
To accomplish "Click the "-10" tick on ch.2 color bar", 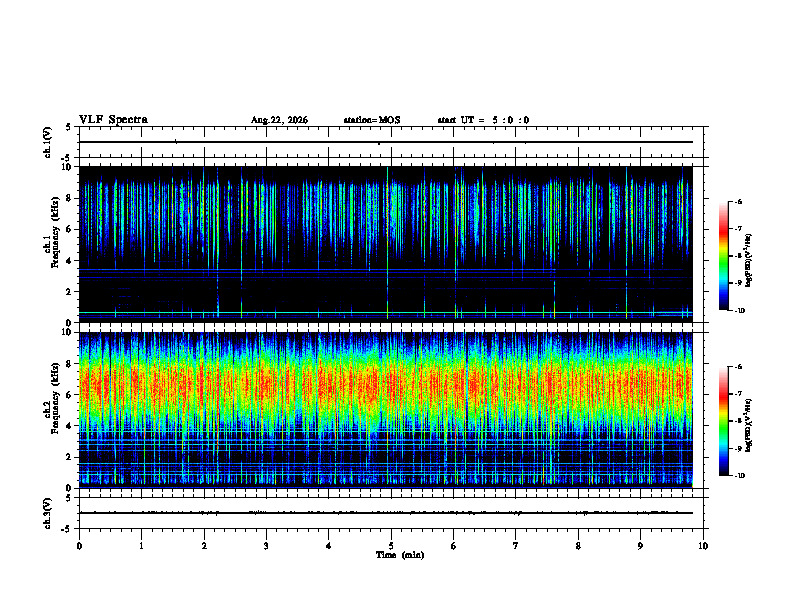I will 740,476.
